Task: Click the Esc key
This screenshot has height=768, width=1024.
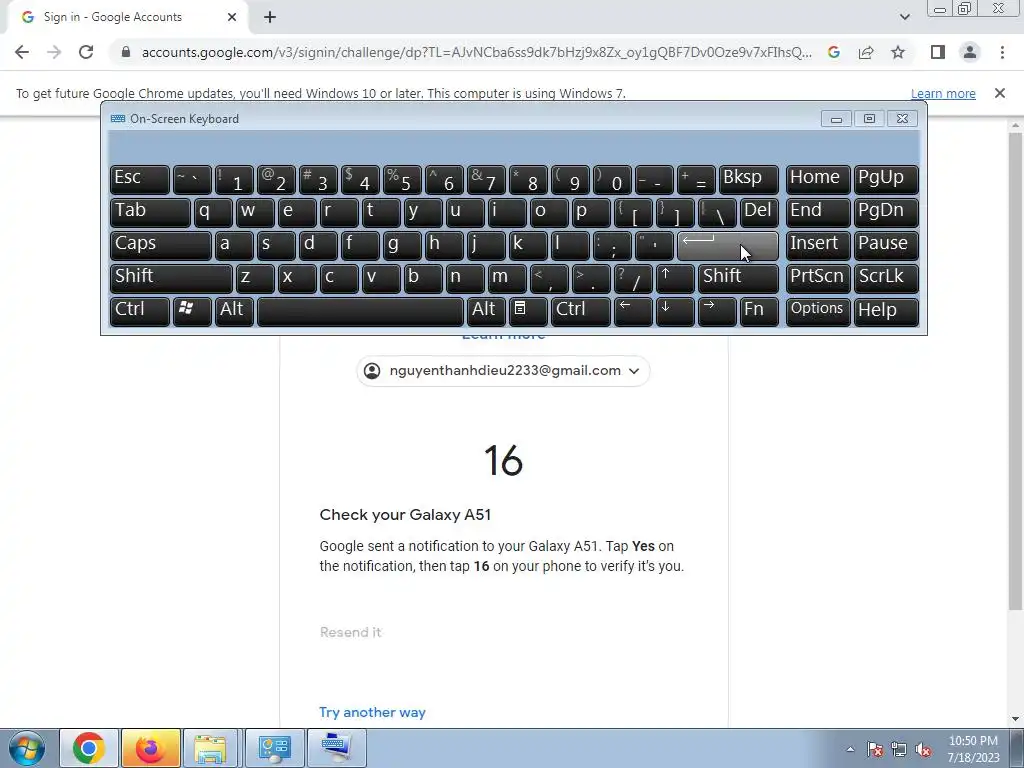Action: [139, 180]
